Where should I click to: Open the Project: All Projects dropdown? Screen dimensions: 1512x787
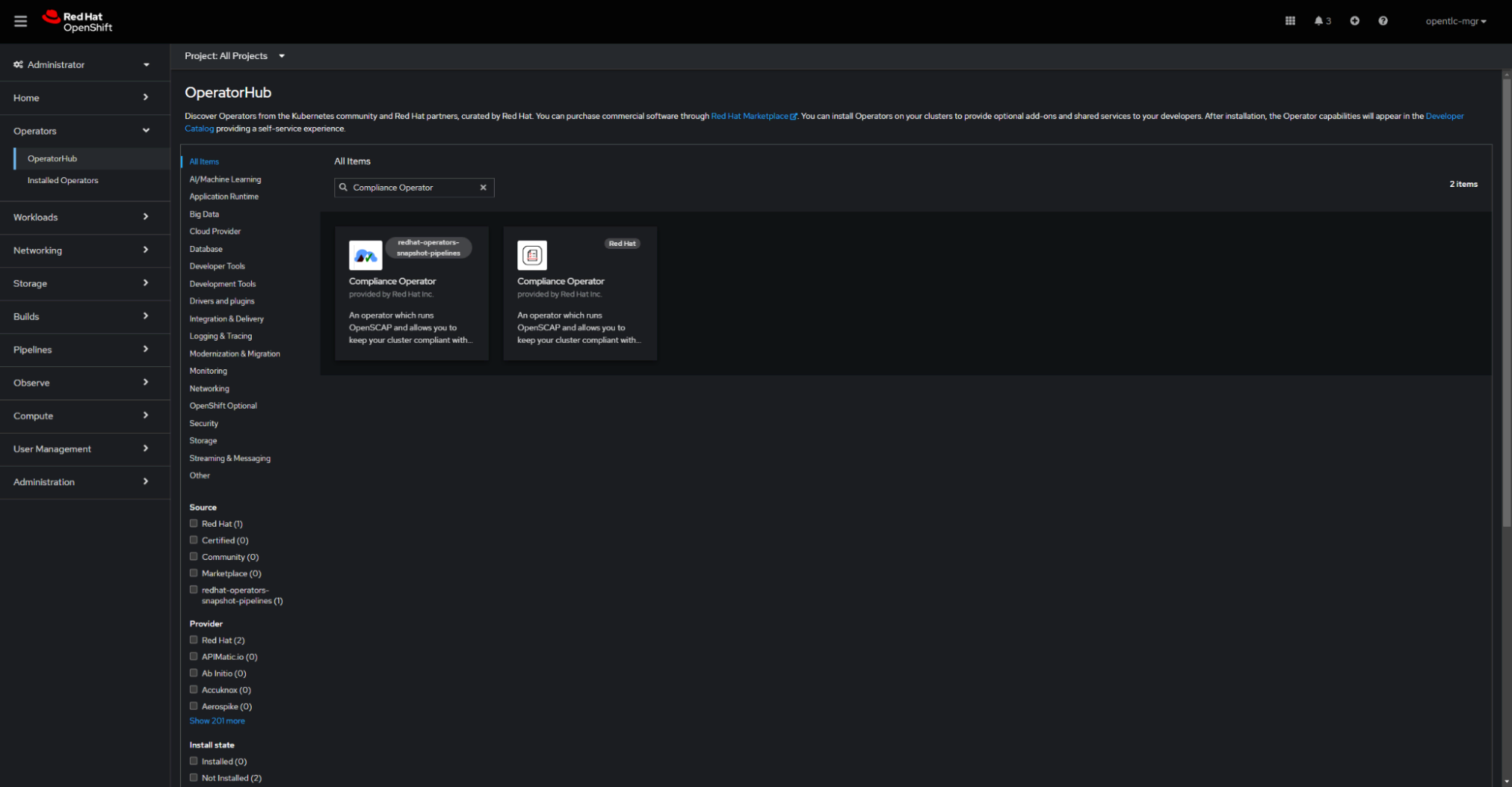click(234, 55)
